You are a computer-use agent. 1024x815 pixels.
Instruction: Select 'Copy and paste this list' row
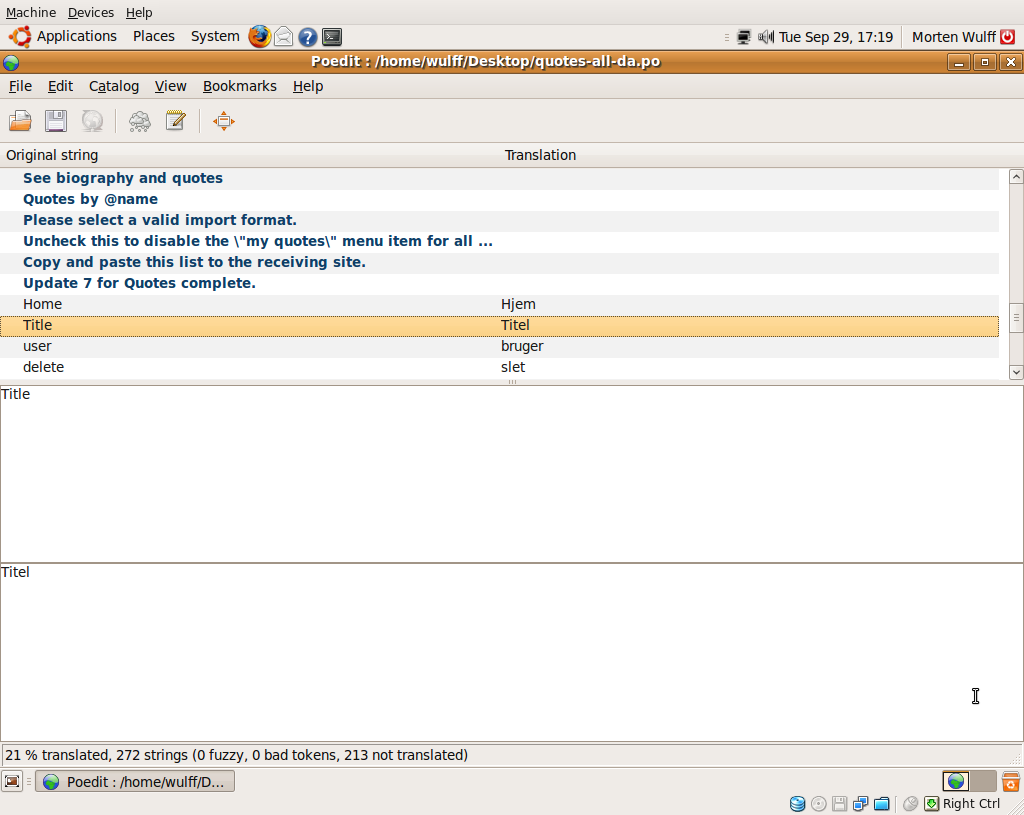(x=500, y=262)
